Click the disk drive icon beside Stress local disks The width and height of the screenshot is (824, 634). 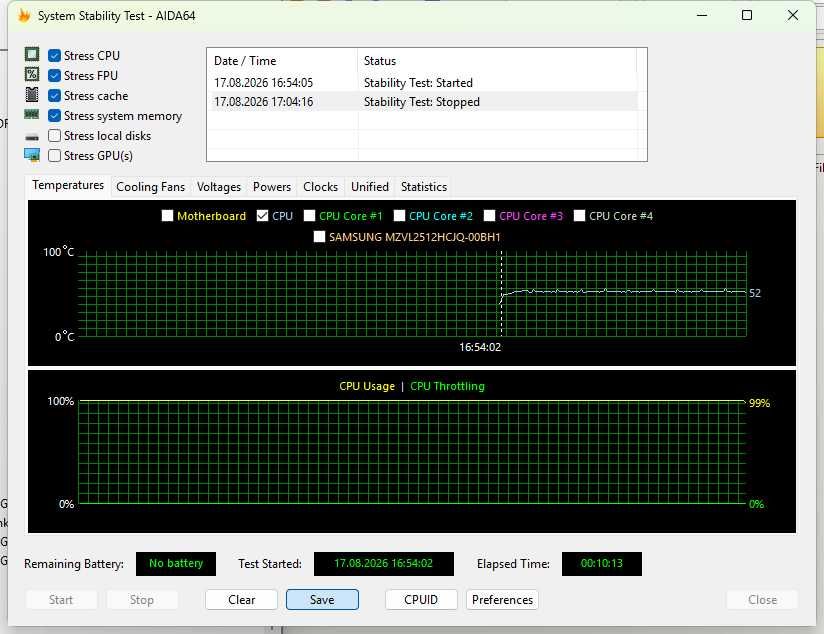32,137
